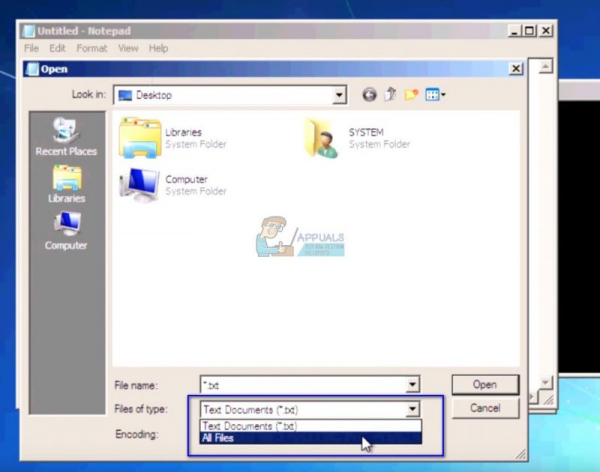Image resolution: width=600 pixels, height=472 pixels.
Task: Open the View Menu icon
Action: (x=435, y=95)
